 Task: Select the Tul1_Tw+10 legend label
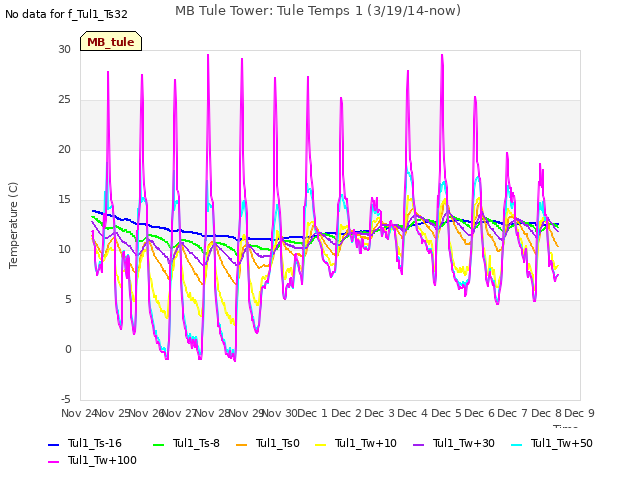(366, 443)
